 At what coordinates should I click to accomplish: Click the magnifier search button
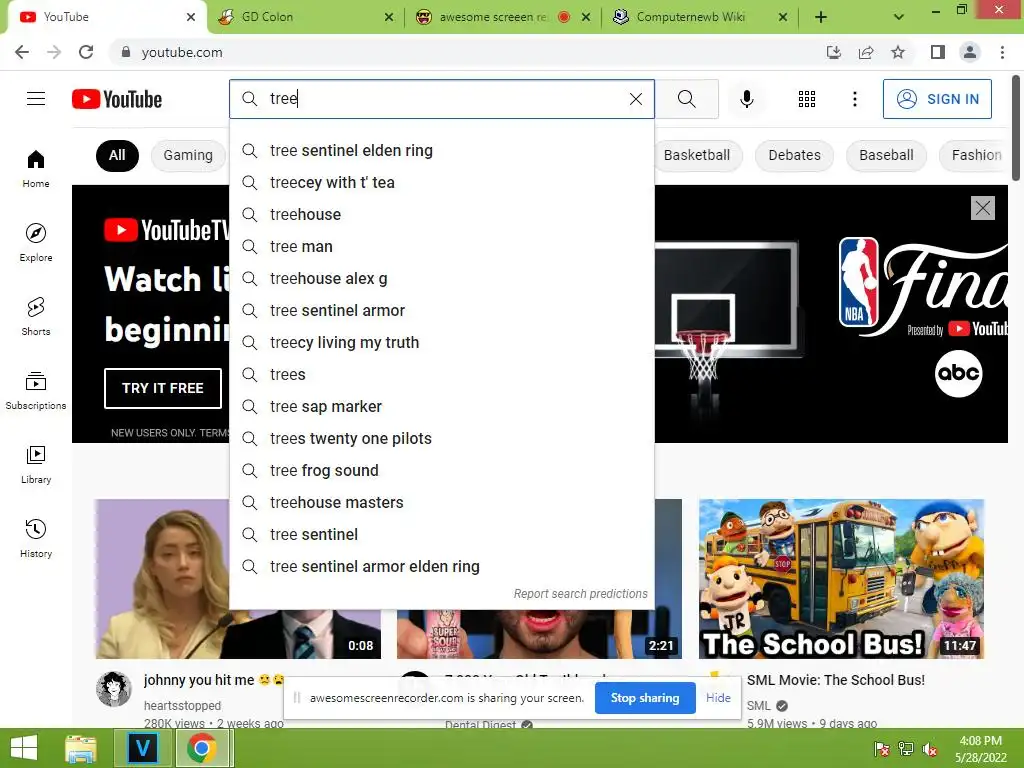click(x=686, y=99)
